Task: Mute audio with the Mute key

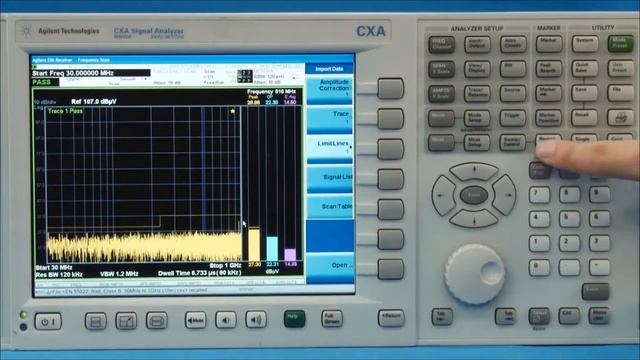Action: [x=196, y=320]
